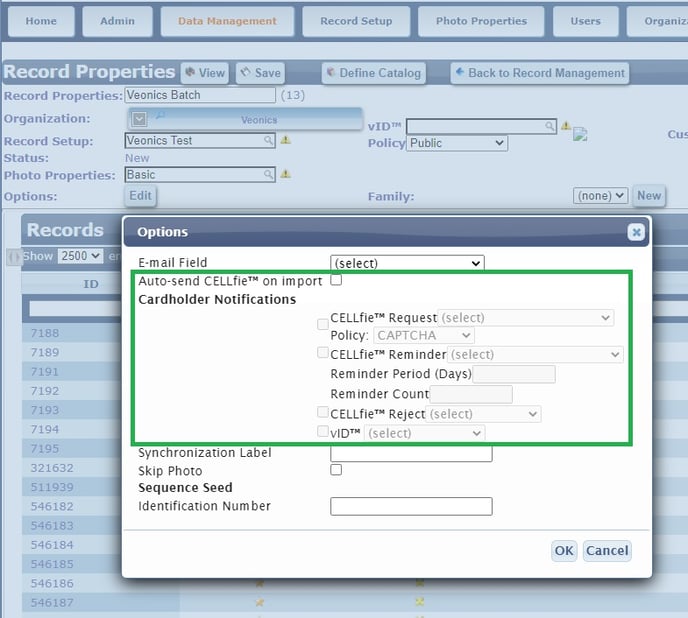Open the Admin tab

click(117, 21)
